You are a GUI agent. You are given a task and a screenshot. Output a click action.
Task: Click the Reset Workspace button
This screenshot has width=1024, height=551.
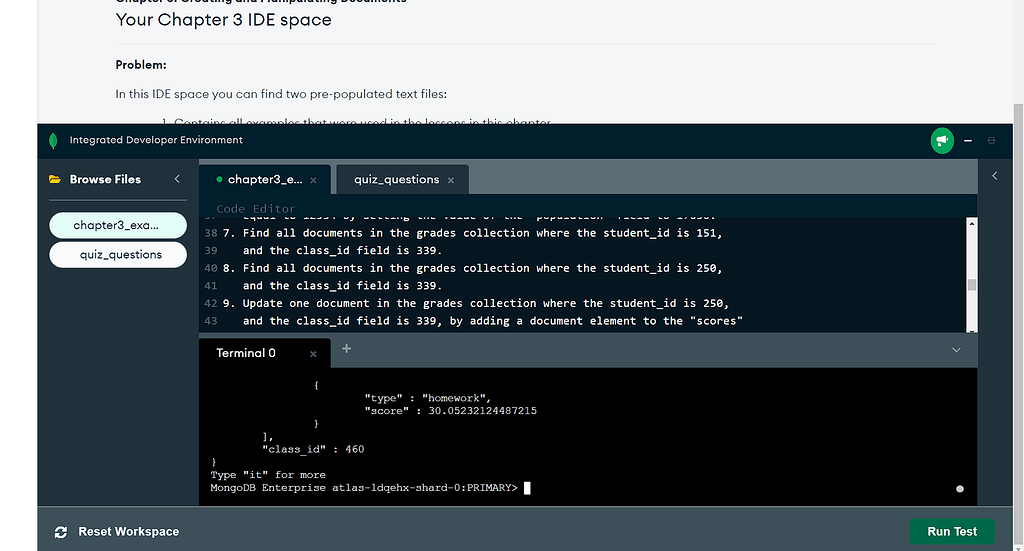(x=128, y=532)
